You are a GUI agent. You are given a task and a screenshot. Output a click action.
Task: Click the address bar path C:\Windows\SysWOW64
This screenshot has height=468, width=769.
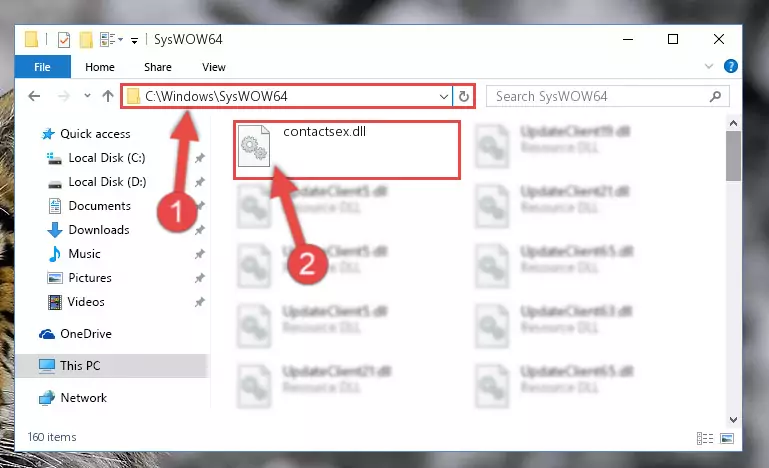[216, 96]
